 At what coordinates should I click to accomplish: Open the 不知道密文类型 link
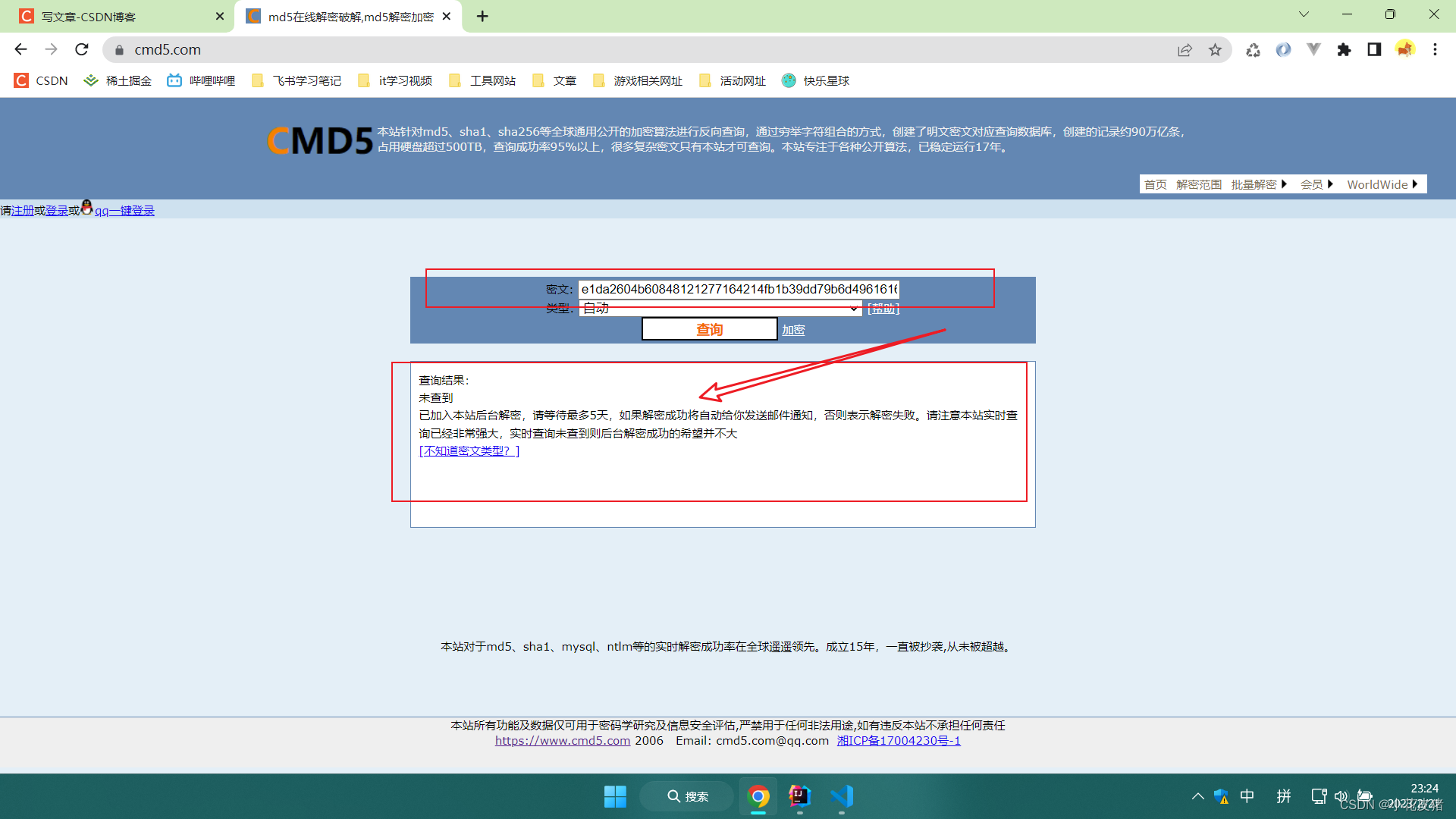(469, 450)
